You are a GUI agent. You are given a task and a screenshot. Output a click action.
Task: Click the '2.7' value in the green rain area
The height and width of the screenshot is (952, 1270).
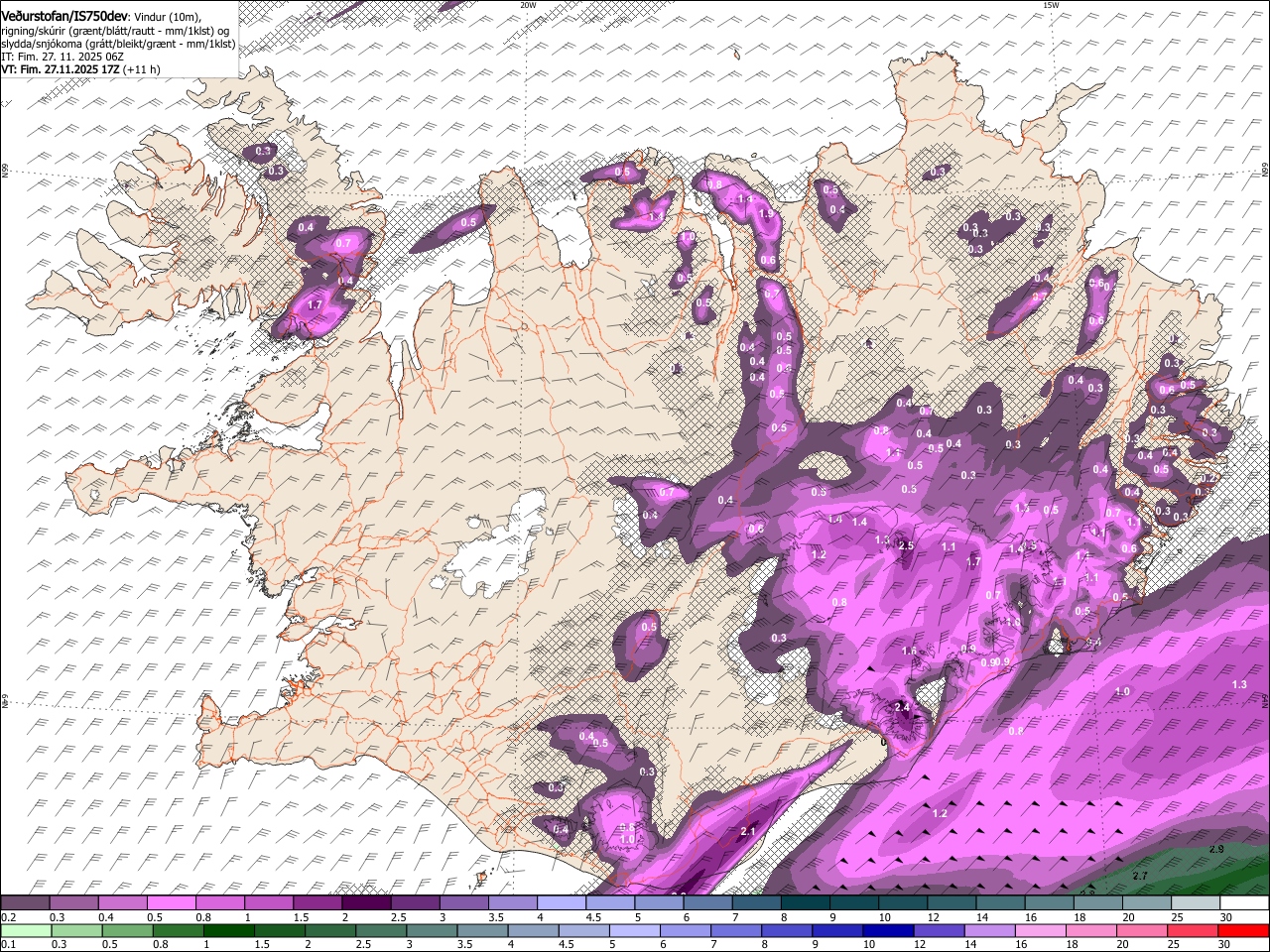[x=1140, y=876]
